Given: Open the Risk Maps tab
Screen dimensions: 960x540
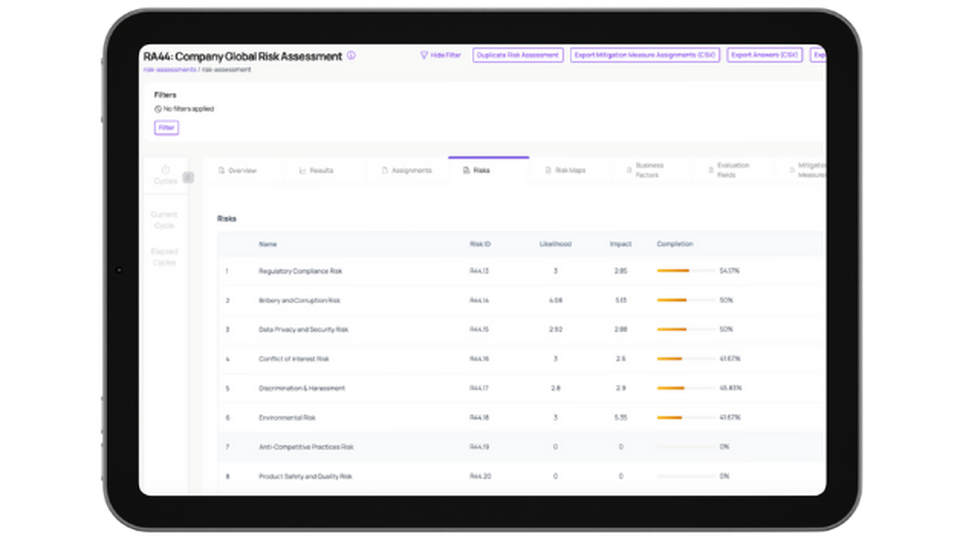Looking at the screenshot, I should tap(569, 170).
